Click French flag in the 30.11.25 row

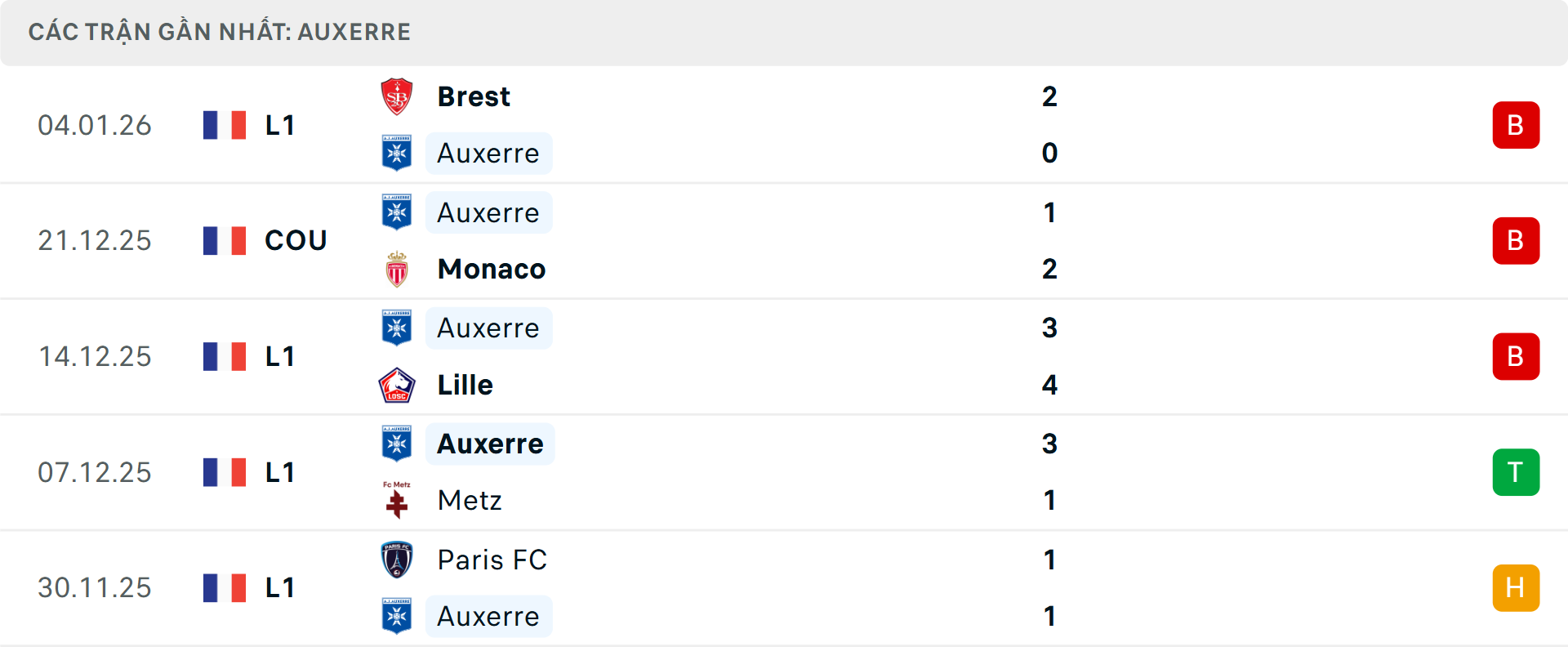click(x=225, y=588)
